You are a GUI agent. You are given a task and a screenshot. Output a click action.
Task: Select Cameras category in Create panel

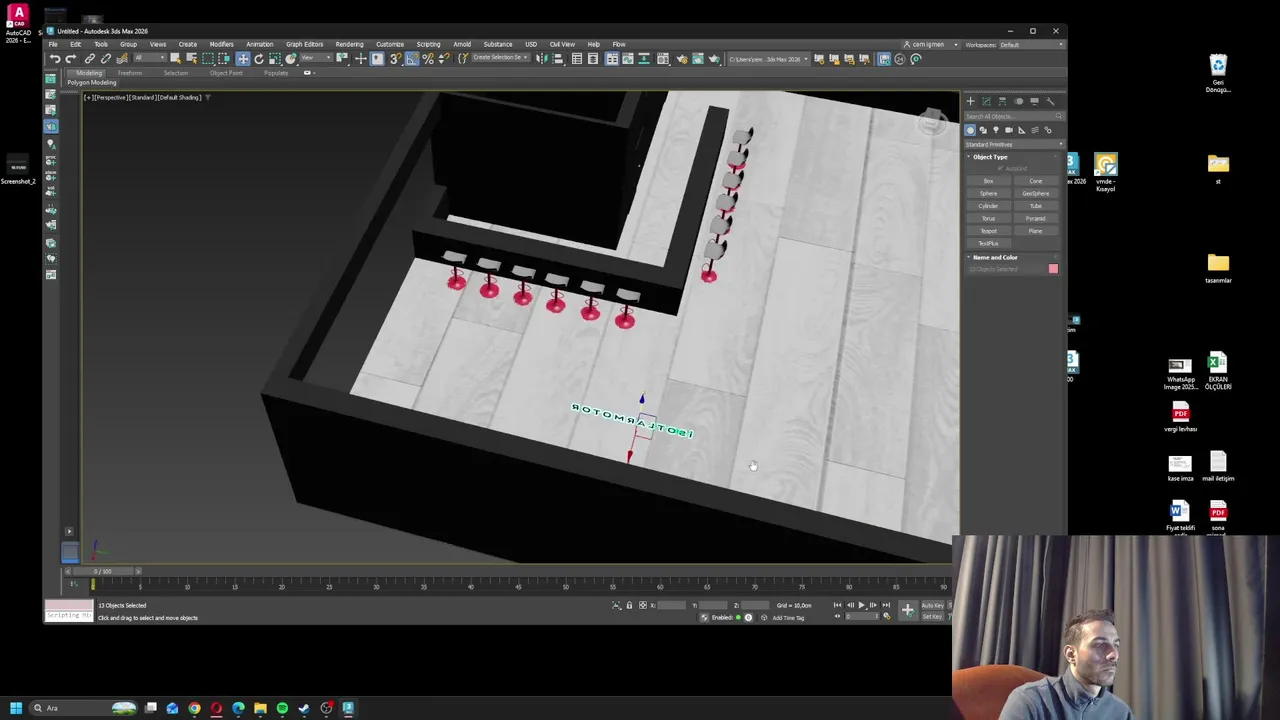click(1009, 130)
